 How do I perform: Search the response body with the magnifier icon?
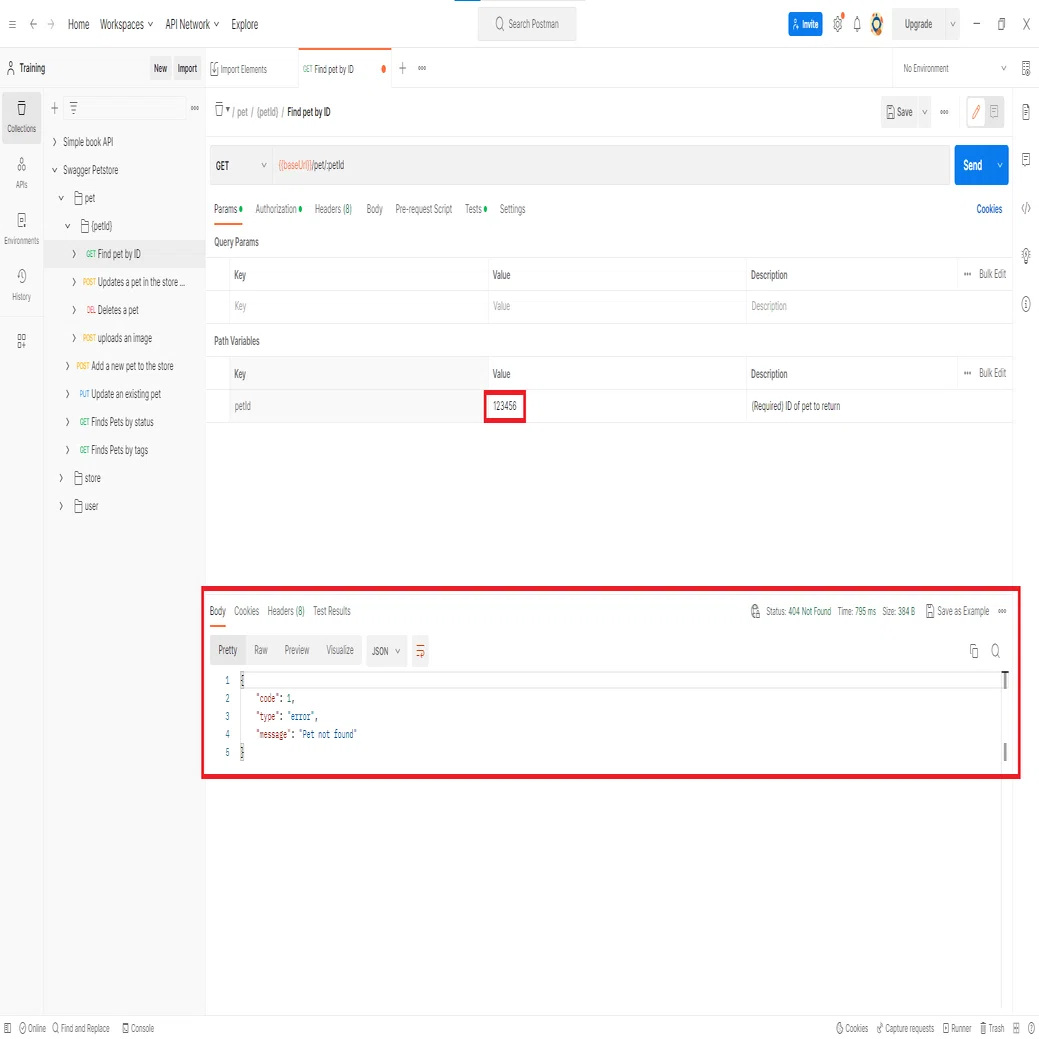[x=995, y=651]
